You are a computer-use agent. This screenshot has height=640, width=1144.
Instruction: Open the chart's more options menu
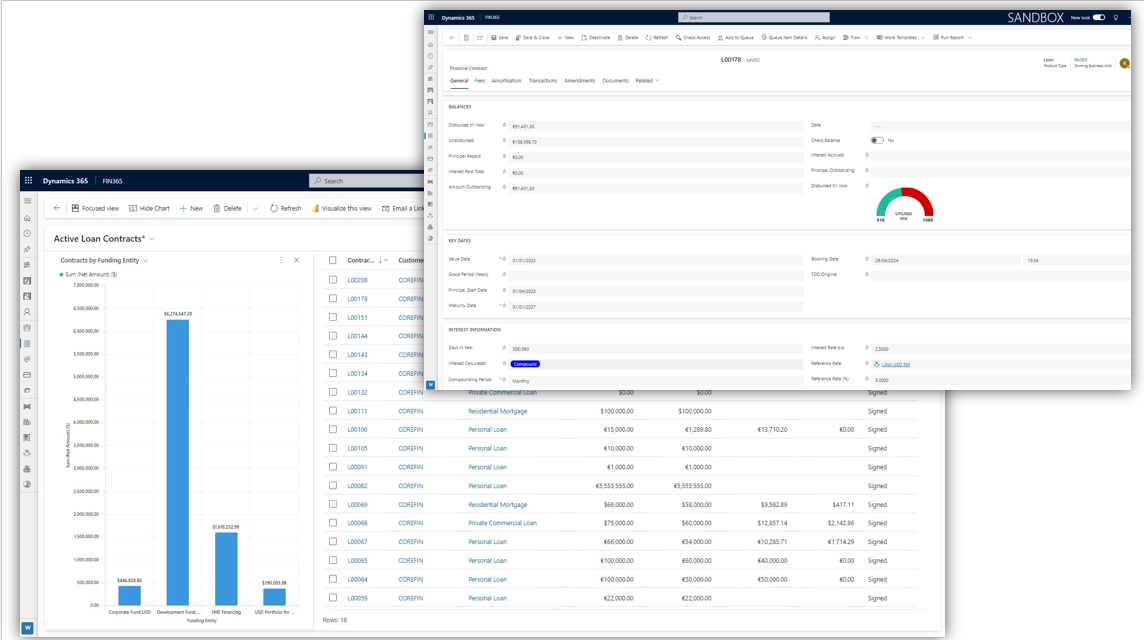pyautogui.click(x=281, y=260)
